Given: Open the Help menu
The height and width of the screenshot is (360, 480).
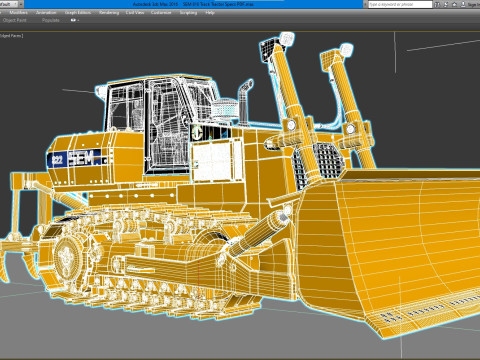Looking at the screenshot, I should 210,13.
